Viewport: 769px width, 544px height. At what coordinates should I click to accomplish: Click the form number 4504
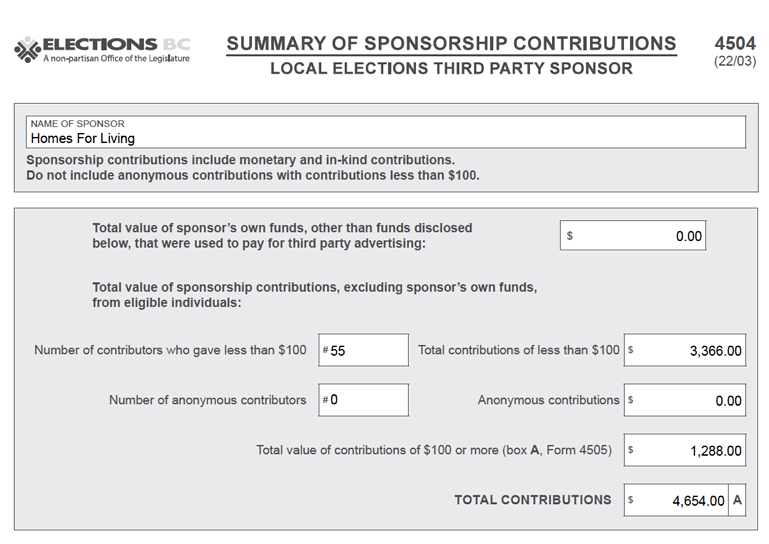[735, 44]
